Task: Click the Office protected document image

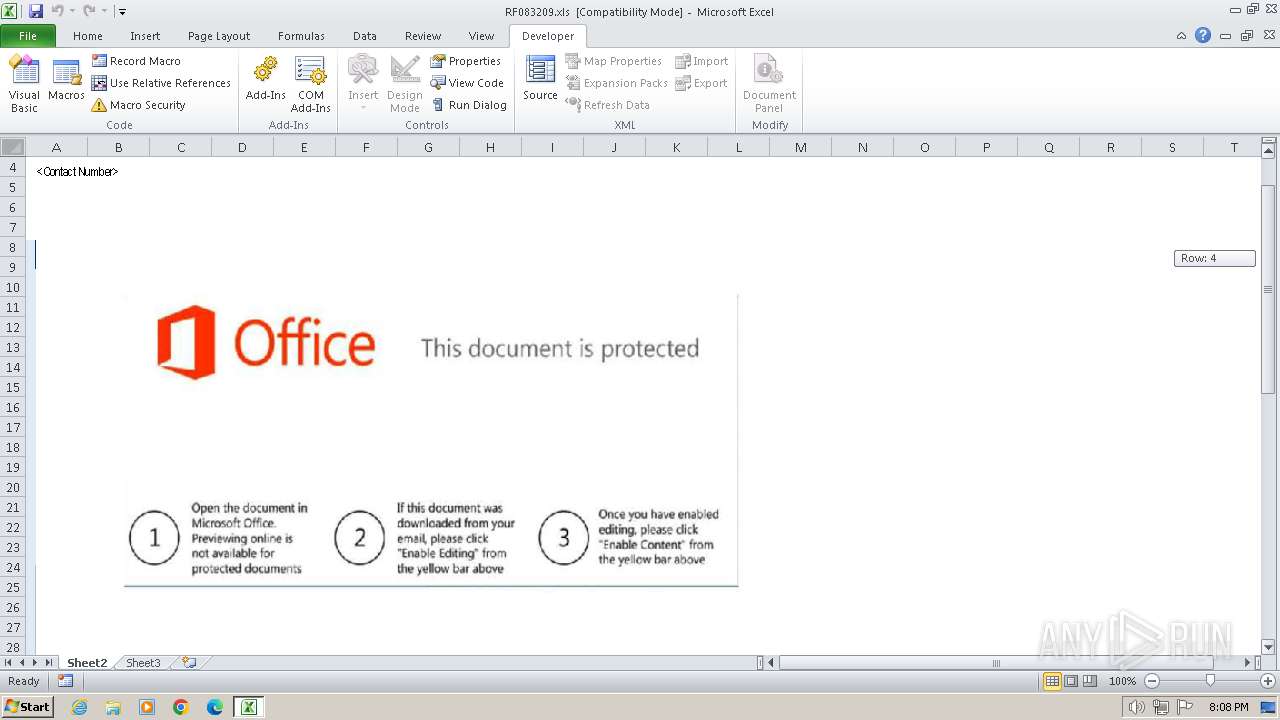Action: 431,440
